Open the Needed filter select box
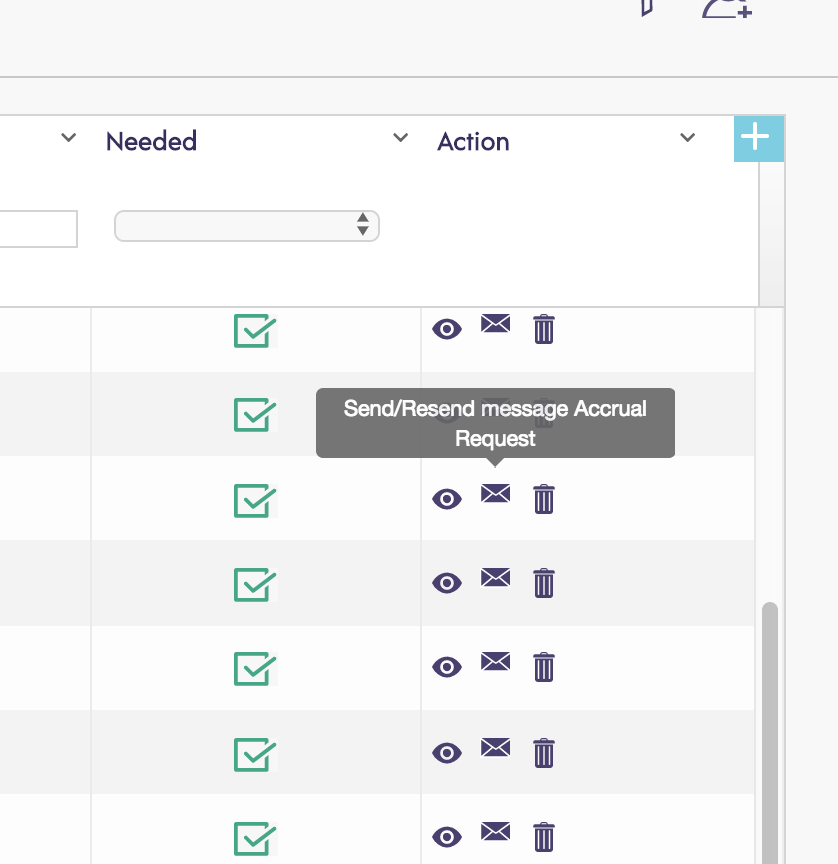838x864 pixels. 247,226
